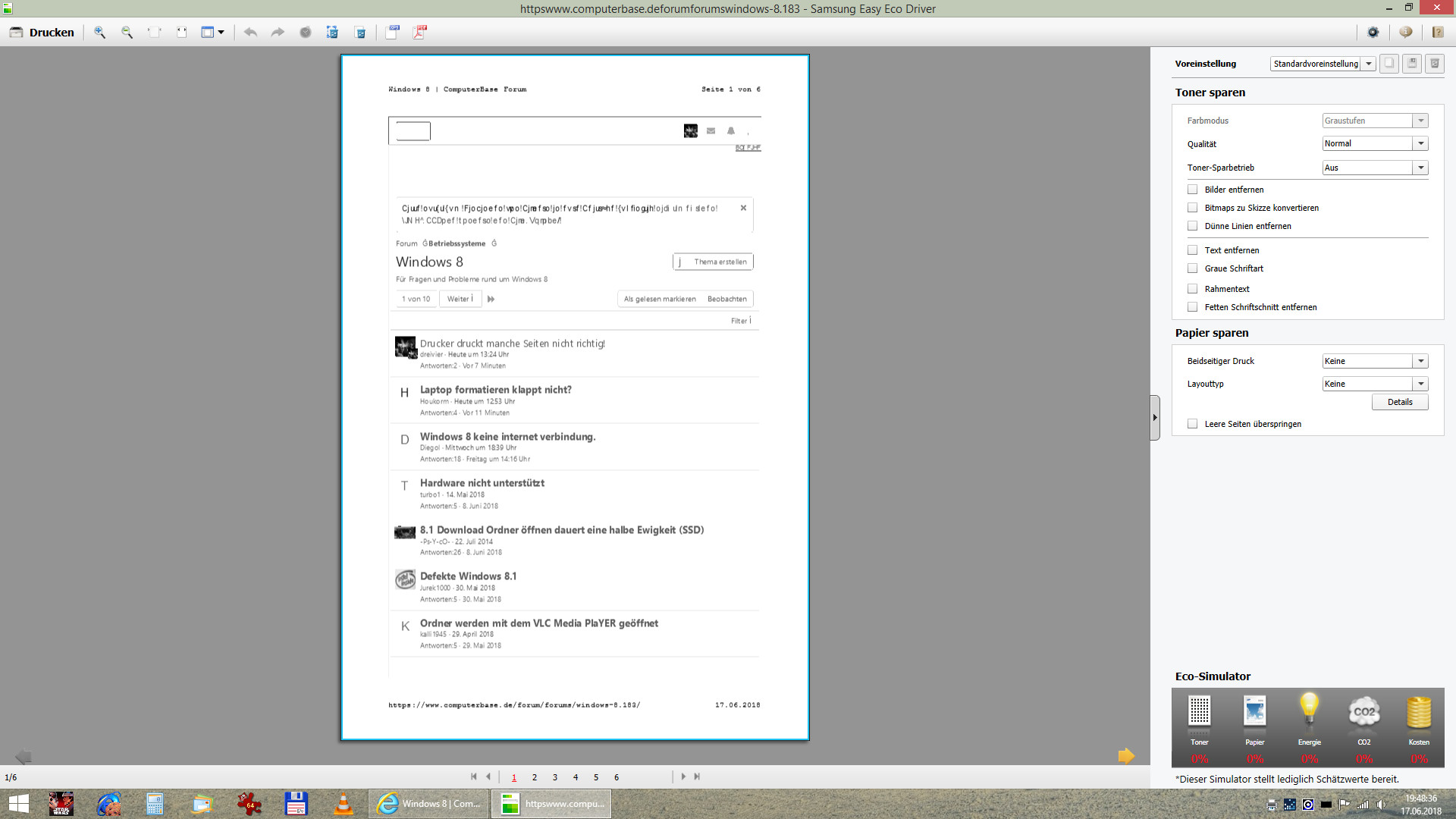Collapse the side panel with handle arrow

(1154, 417)
